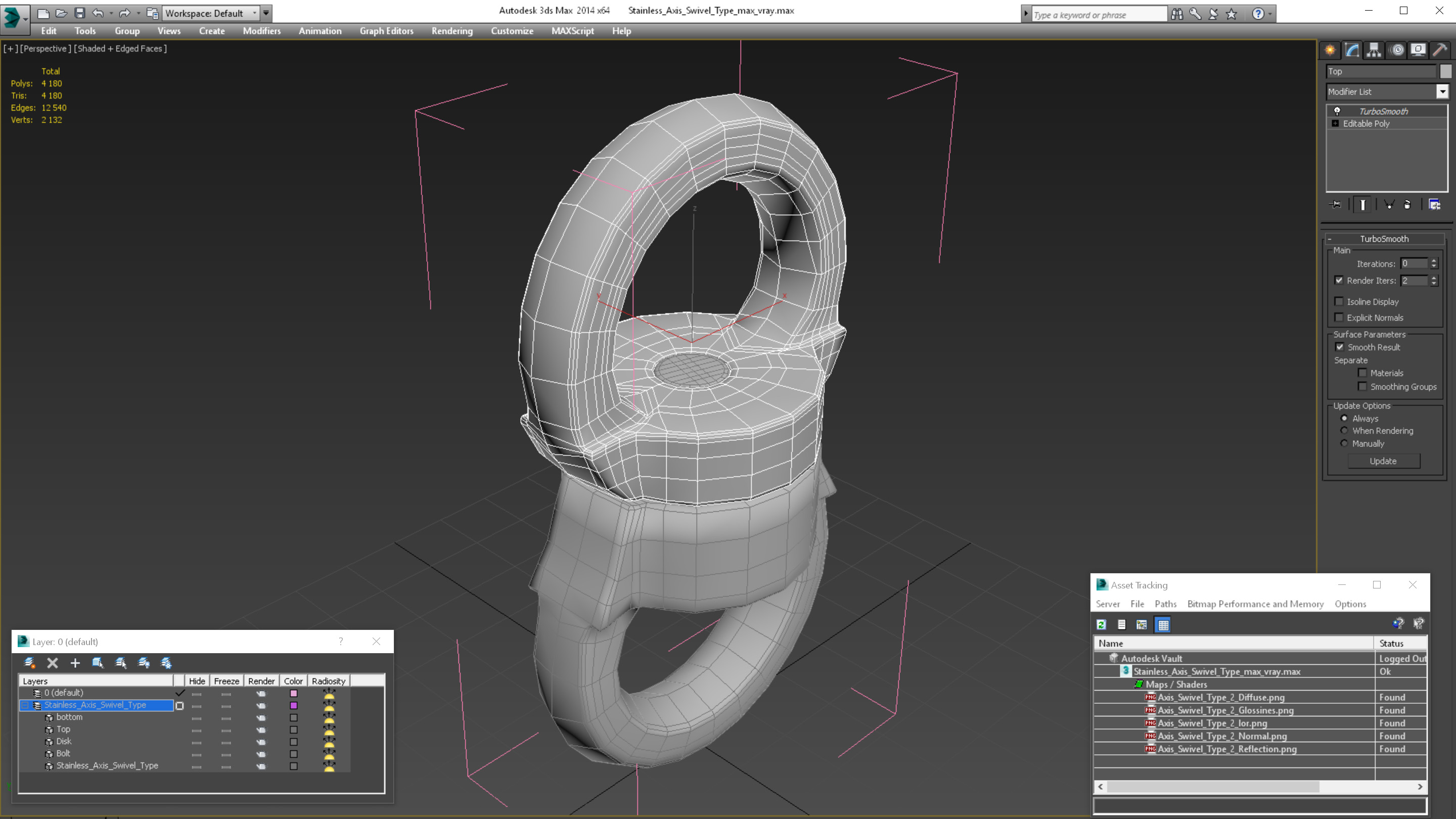Open the Graph Editors menu
Image resolution: width=1456 pixels, height=819 pixels.
tap(387, 31)
